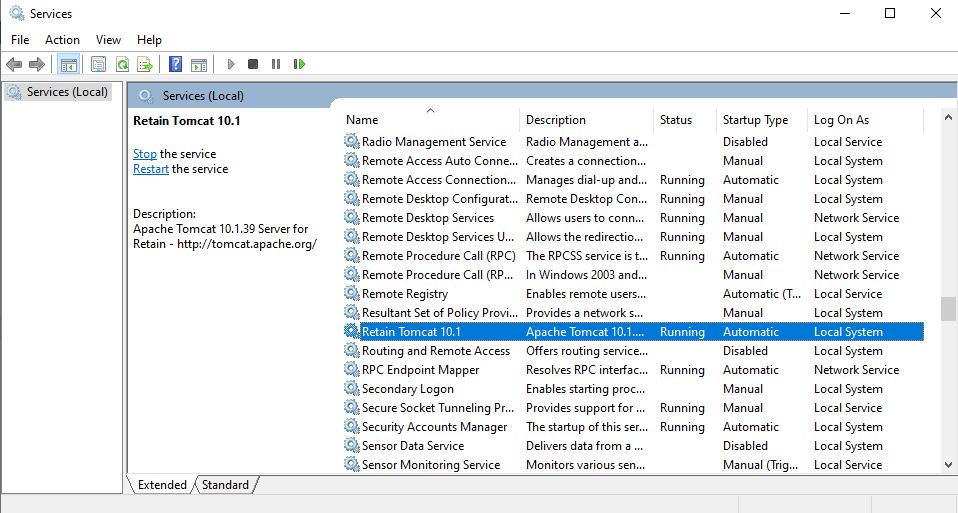
Task: Open Properties from the toolbar icon
Action: pyautogui.click(x=98, y=64)
